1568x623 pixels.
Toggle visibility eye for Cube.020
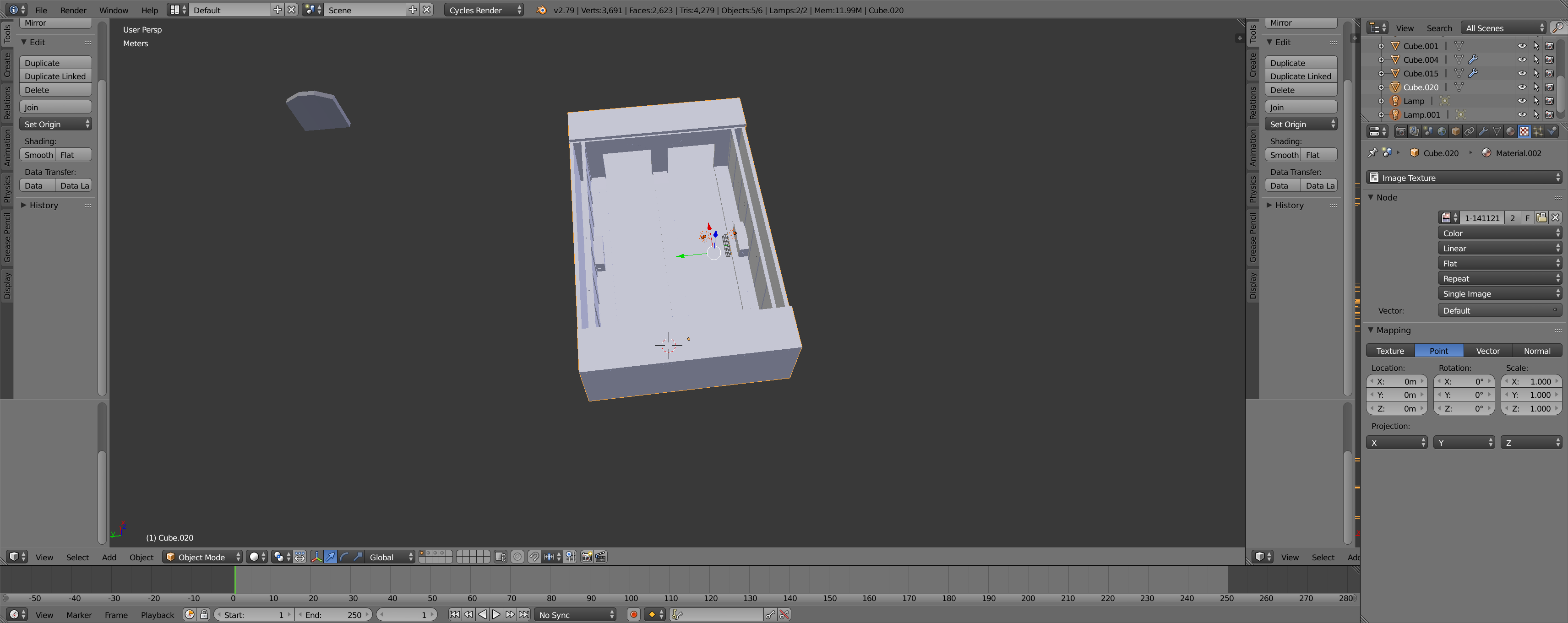[1522, 87]
